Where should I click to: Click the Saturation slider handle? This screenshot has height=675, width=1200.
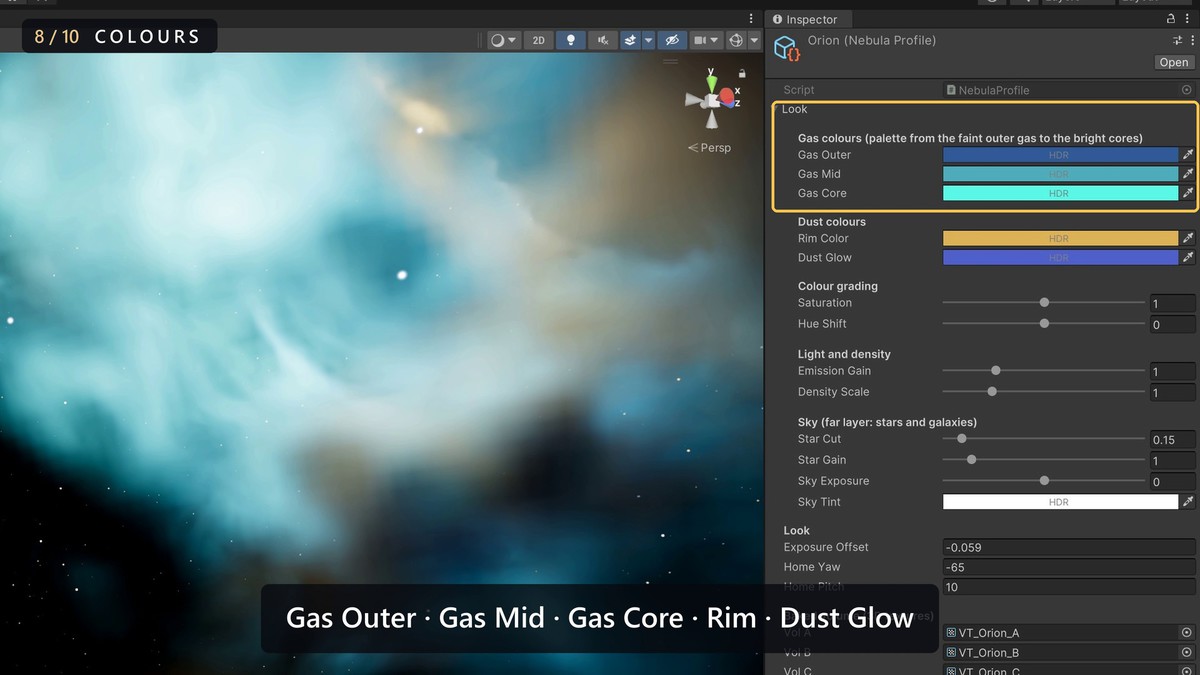click(x=1044, y=302)
